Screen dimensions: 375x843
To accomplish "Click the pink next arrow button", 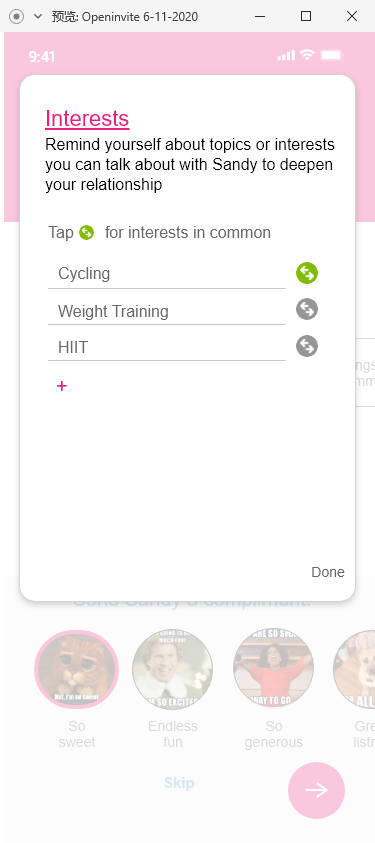I will tap(316, 790).
